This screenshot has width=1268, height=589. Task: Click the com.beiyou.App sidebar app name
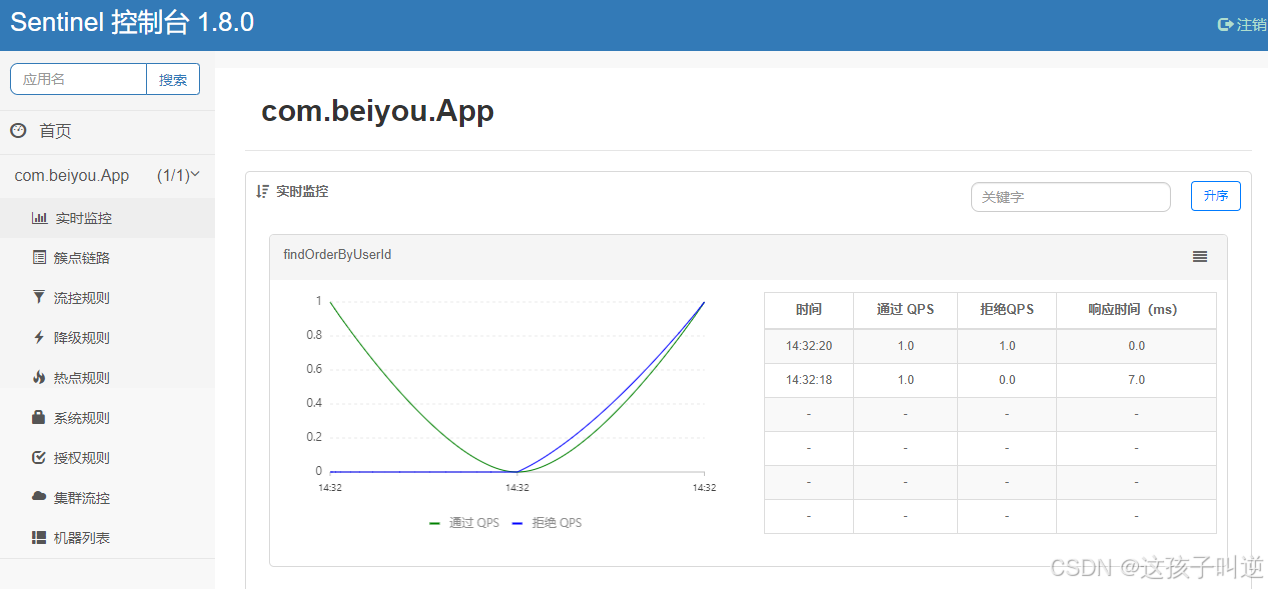(x=72, y=175)
